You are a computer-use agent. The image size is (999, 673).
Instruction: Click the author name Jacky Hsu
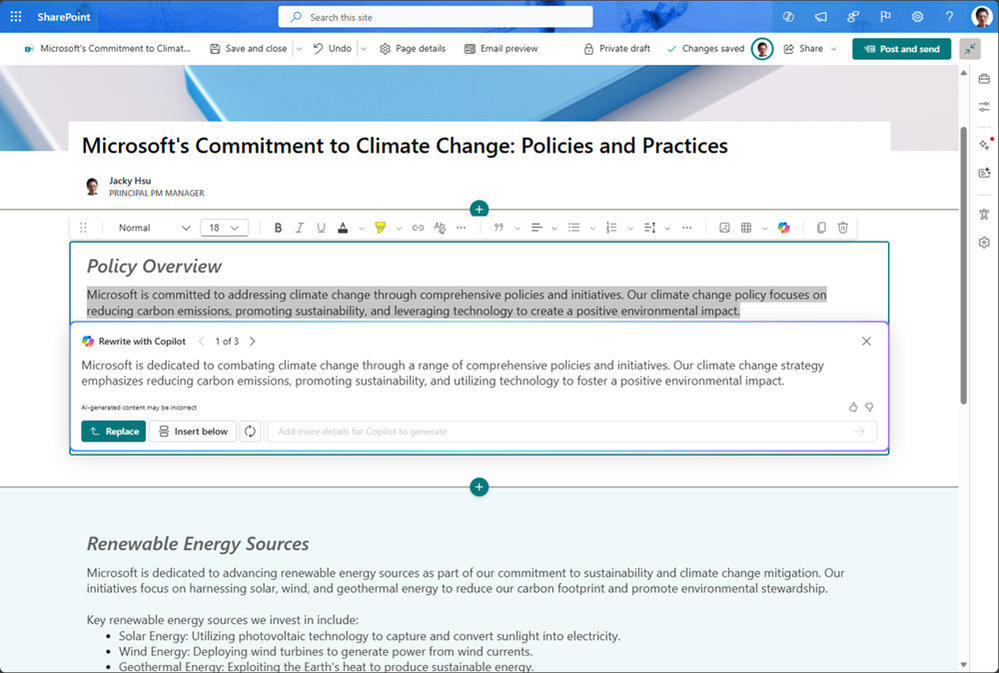(x=130, y=180)
